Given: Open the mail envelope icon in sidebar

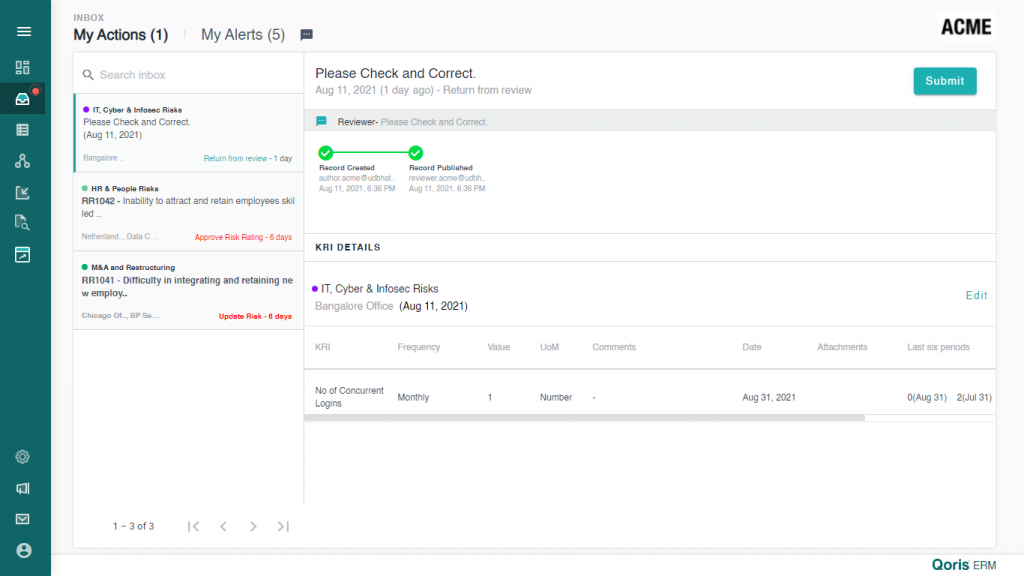Looking at the screenshot, I should pyautogui.click(x=22, y=519).
